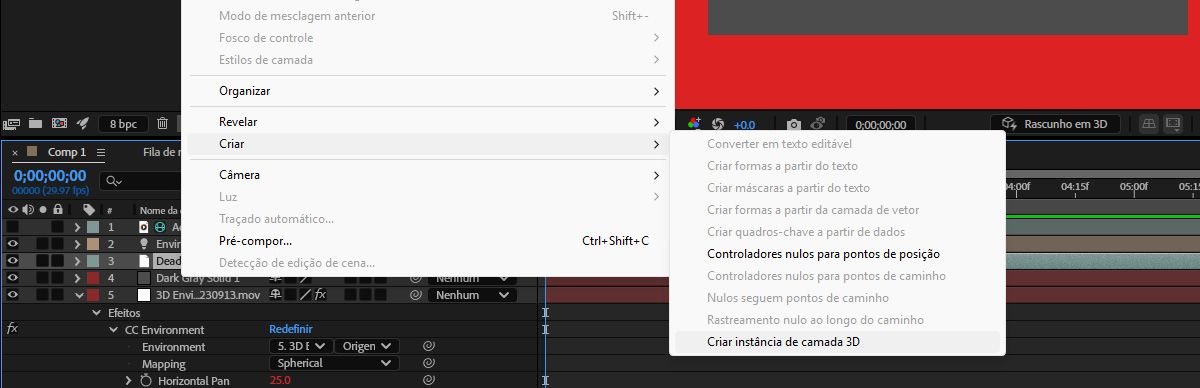This screenshot has width=1200, height=388.
Task: Click the show snapshot icon
Action: pos(818,124)
